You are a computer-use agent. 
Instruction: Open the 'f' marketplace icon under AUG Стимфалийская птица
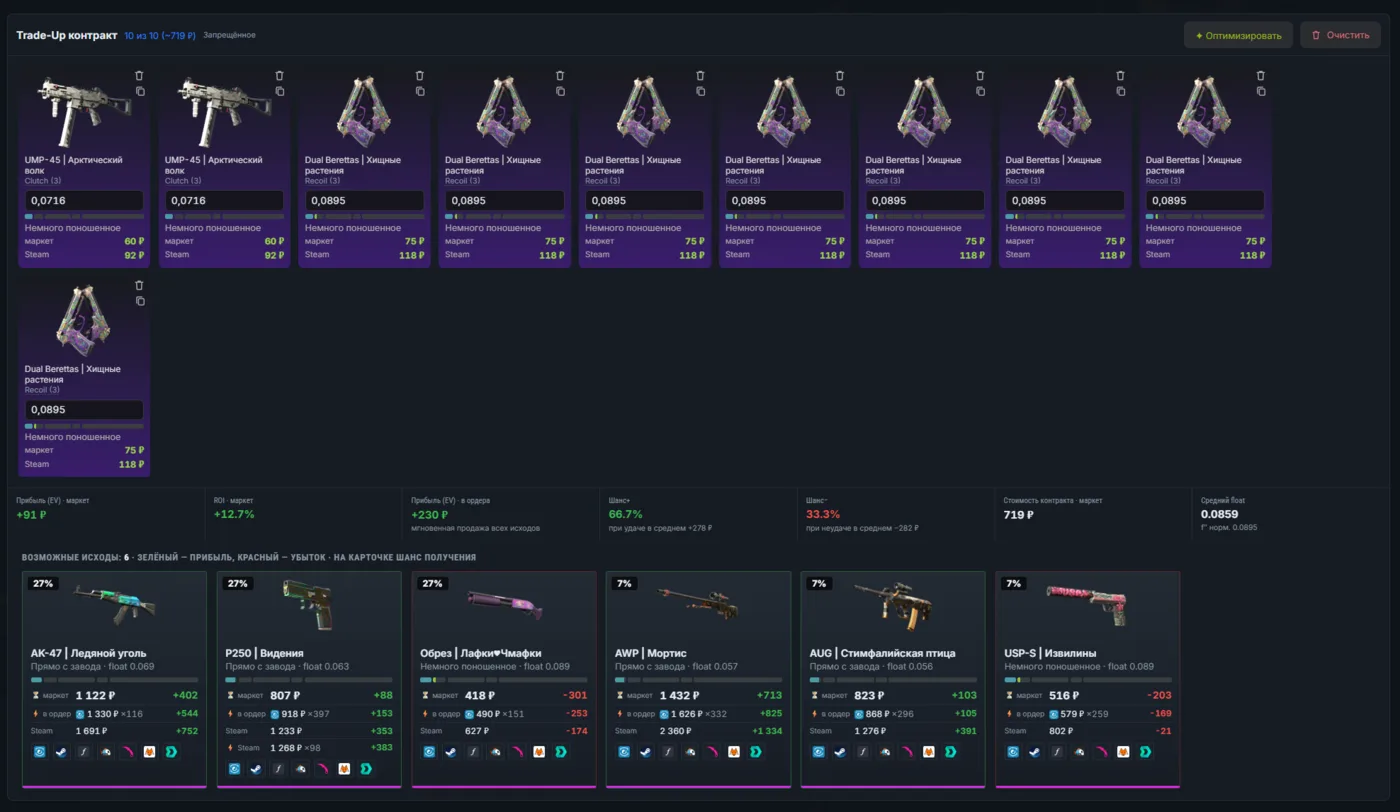click(864, 751)
